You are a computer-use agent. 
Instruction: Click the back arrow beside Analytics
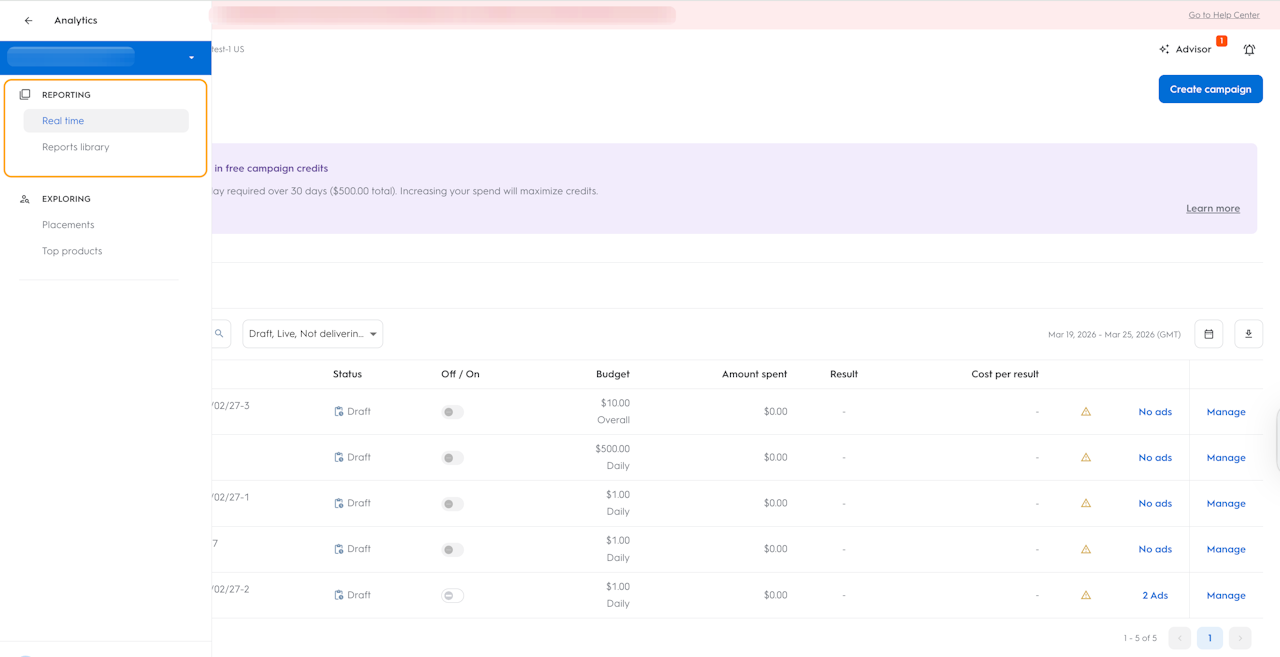[x=28, y=20]
